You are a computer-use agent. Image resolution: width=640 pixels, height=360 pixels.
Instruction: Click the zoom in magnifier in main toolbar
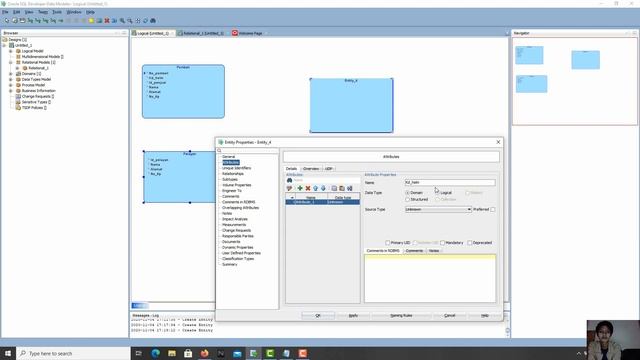coord(122,20)
